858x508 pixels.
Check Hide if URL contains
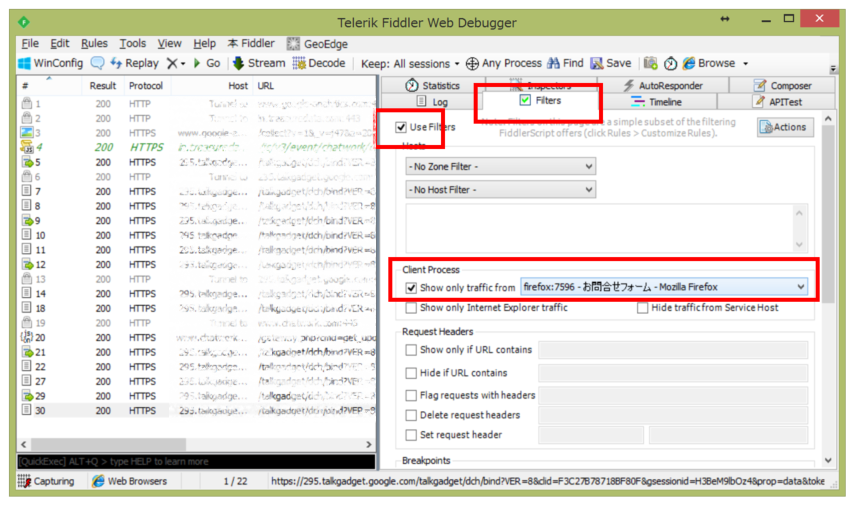click(411, 373)
